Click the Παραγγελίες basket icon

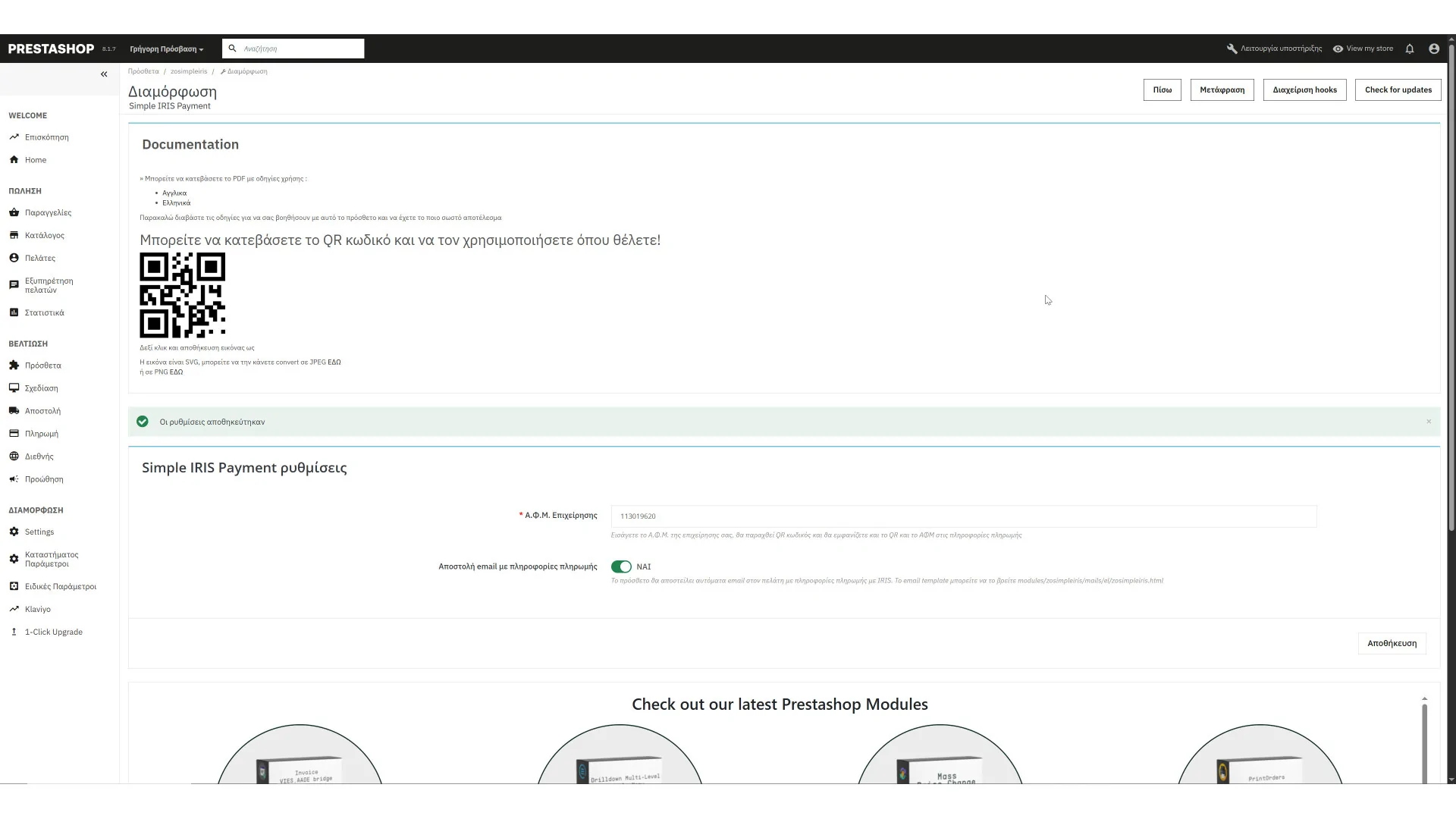point(14,212)
